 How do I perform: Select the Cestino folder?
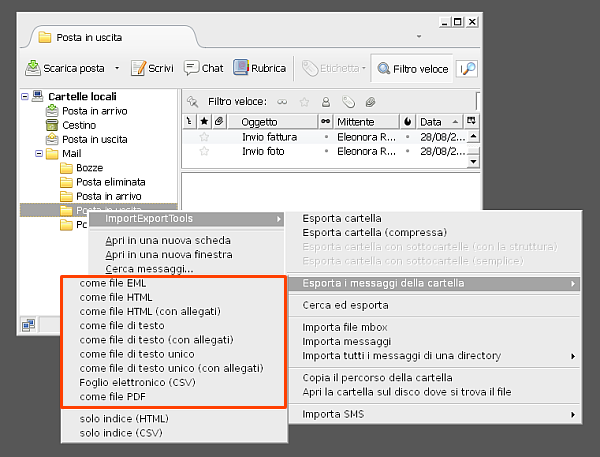click(x=79, y=125)
